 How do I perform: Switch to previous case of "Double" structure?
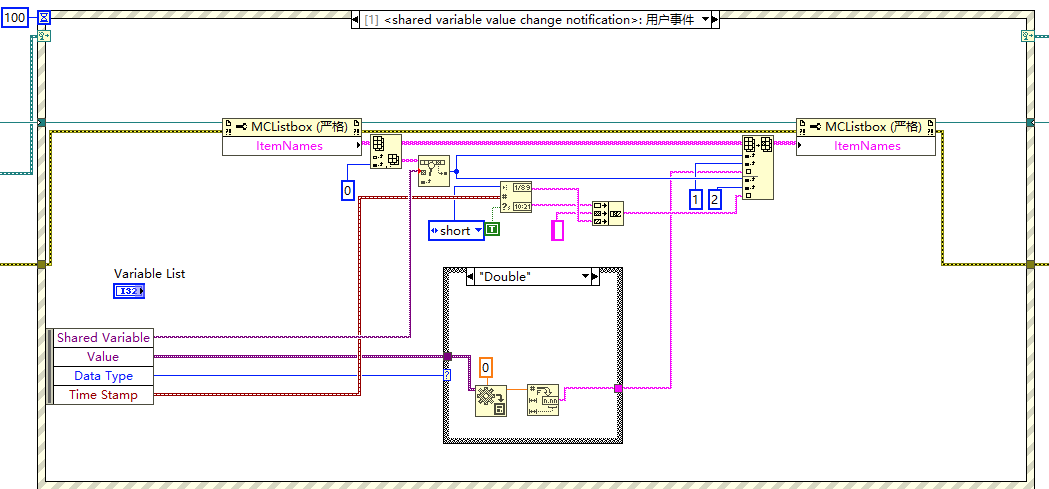pyautogui.click(x=469, y=276)
